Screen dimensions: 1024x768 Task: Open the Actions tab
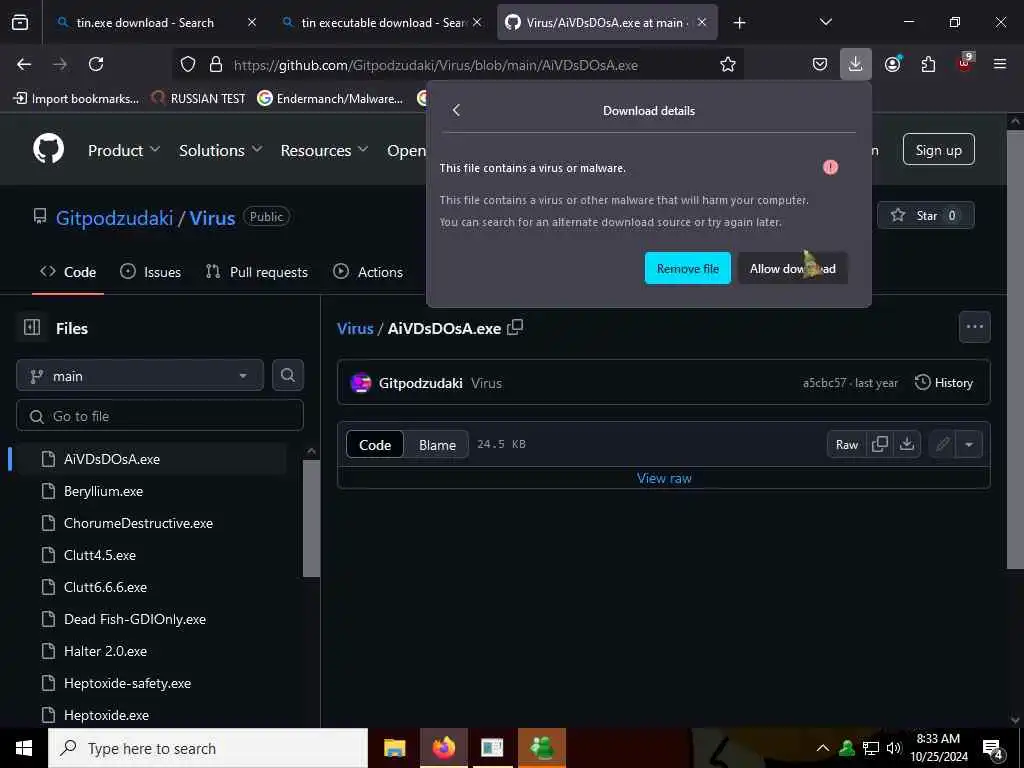click(368, 272)
